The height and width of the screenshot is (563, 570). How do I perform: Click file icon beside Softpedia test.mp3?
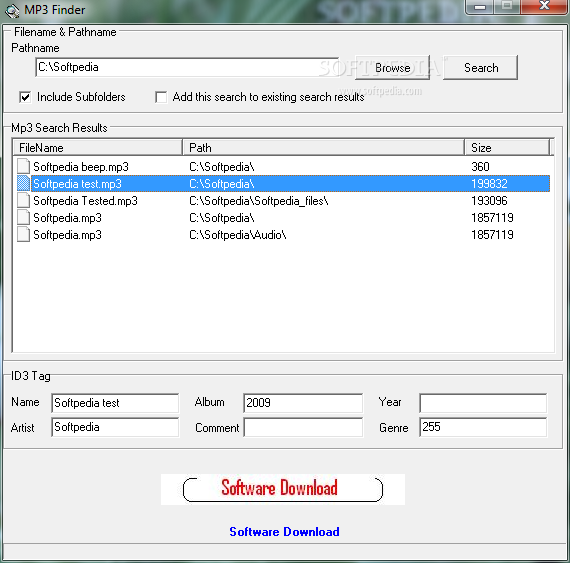tap(24, 184)
